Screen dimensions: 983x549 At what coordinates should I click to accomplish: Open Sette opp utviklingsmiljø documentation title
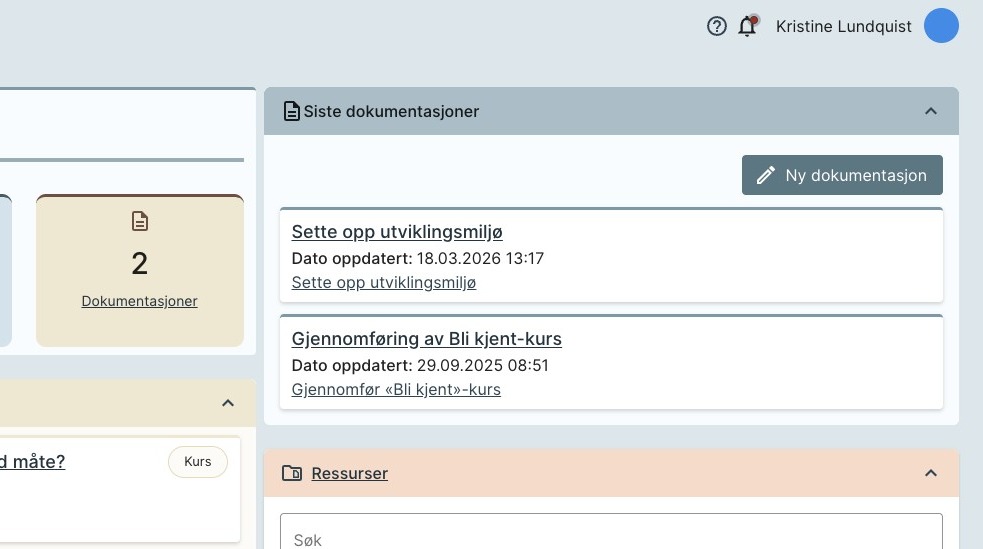tap(397, 232)
